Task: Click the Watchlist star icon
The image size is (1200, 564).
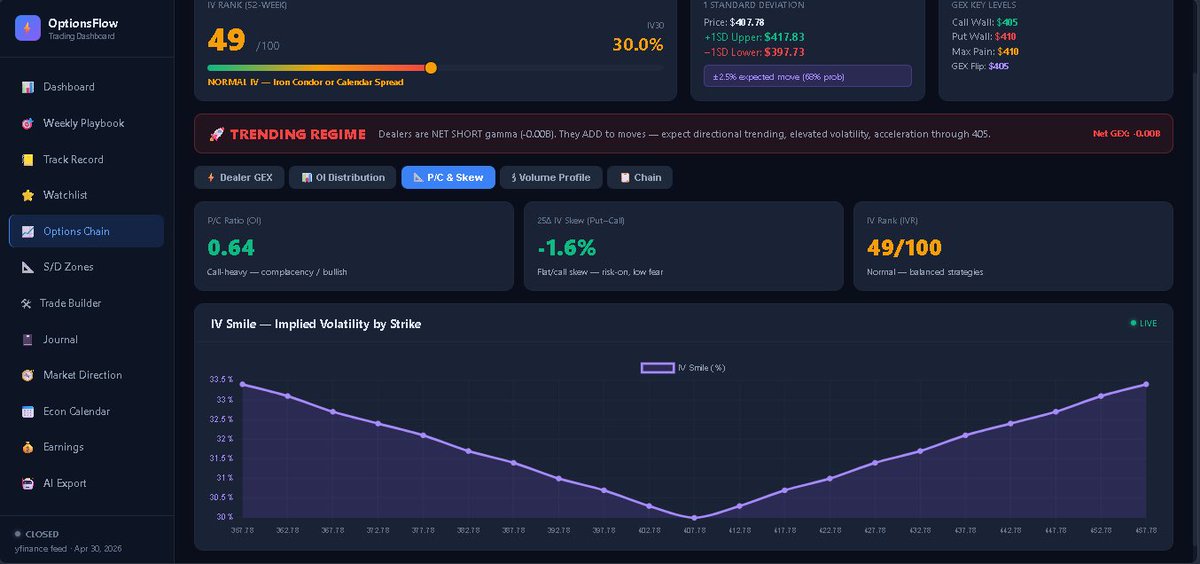Action: pyautogui.click(x=28, y=195)
